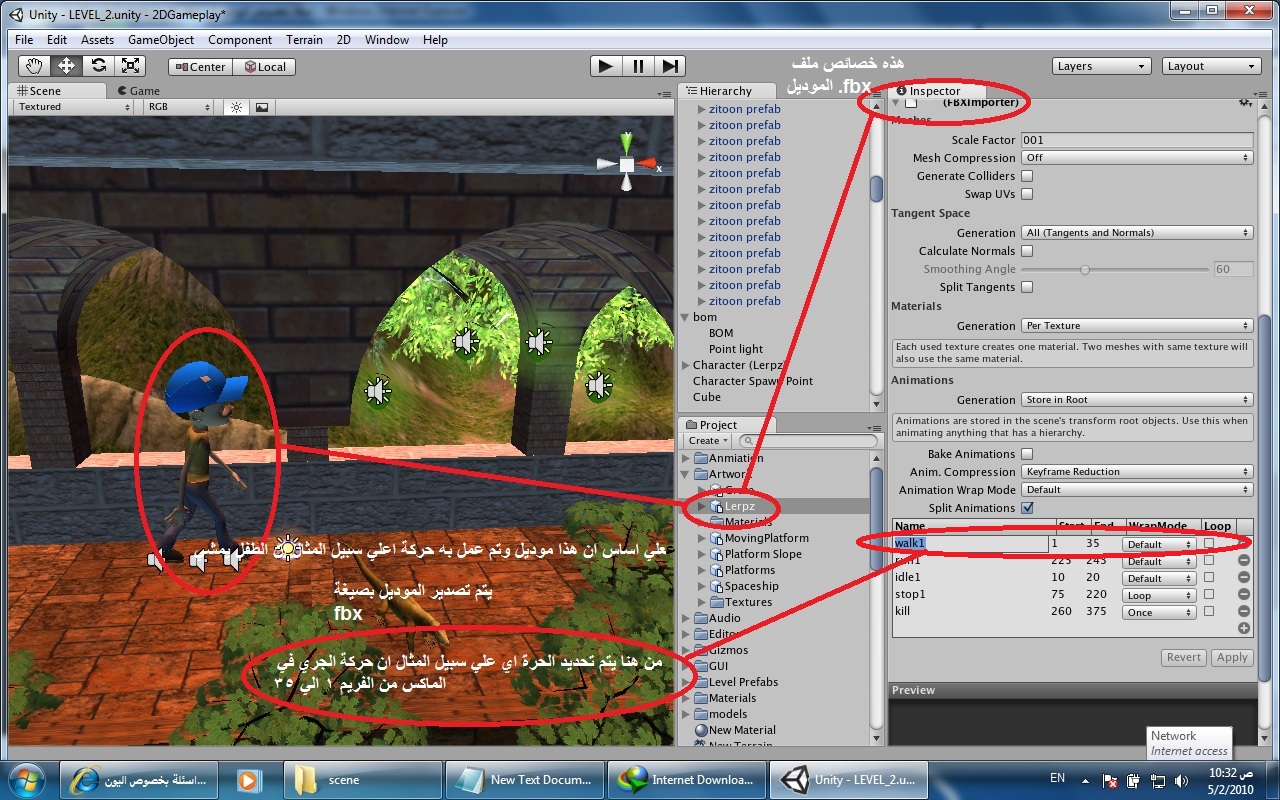The width and height of the screenshot is (1280, 800).
Task: Start Play mode
Action: 605,66
